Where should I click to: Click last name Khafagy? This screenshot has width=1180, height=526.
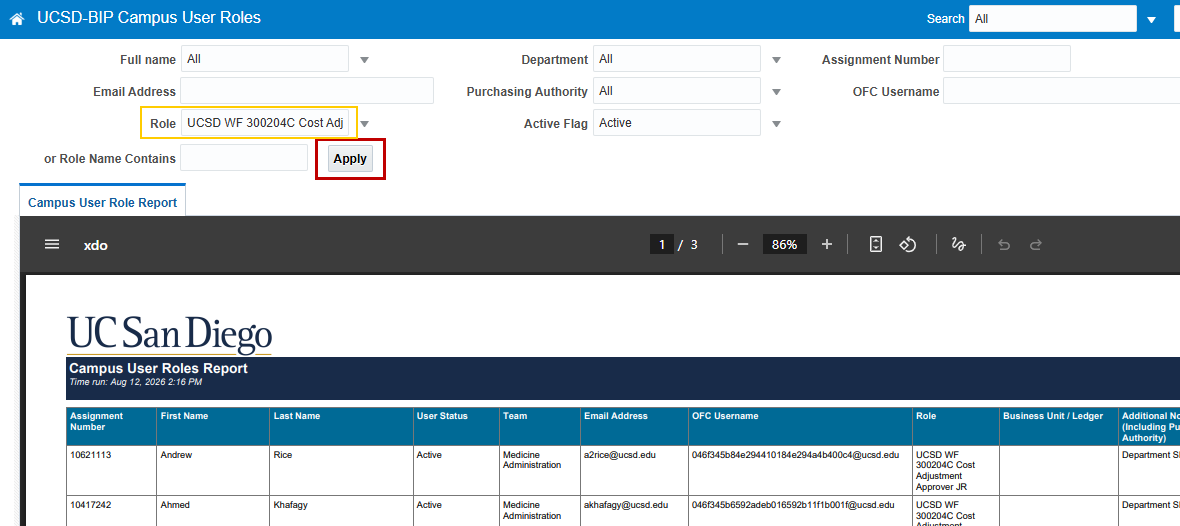pos(290,505)
